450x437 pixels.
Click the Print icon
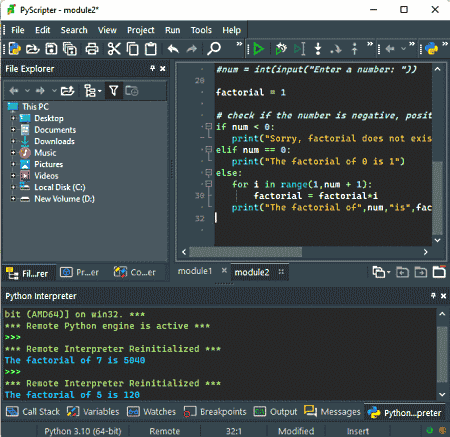tap(92, 49)
